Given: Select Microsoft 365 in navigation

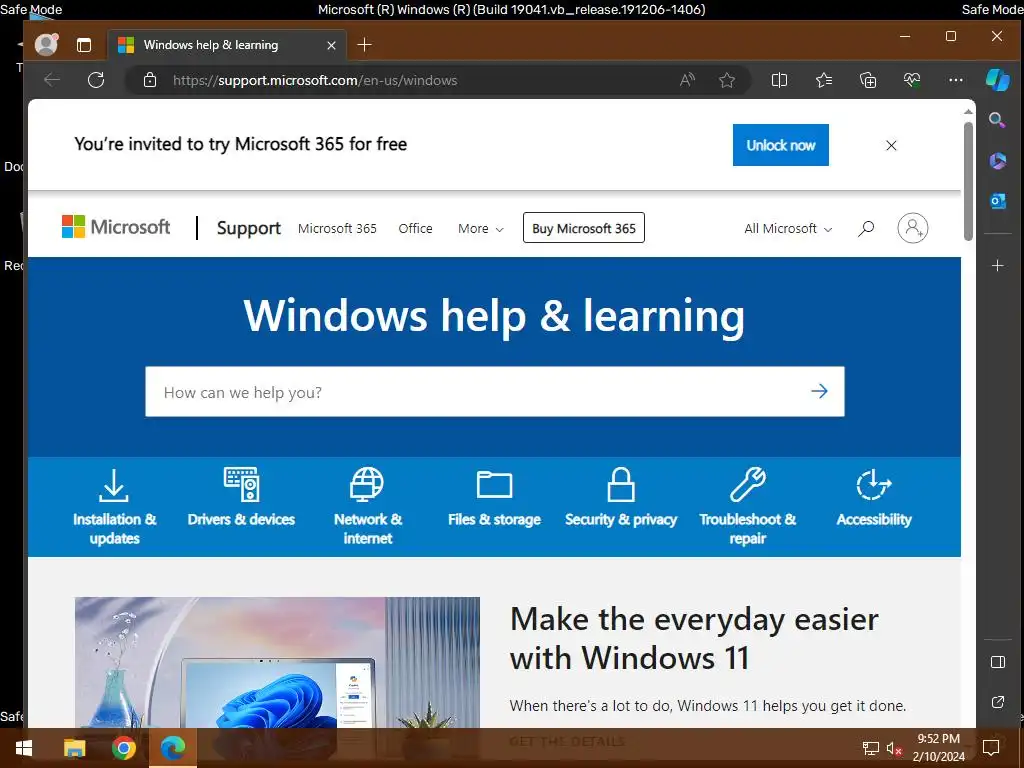Looking at the screenshot, I should pyautogui.click(x=337, y=229).
